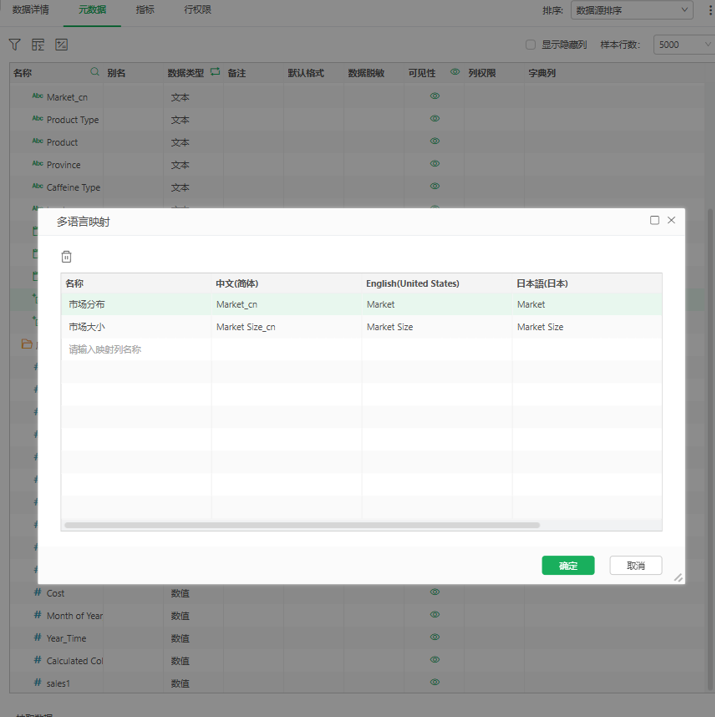Toggle visibility eye for the Cost row
Screen dimensions: 715x717
click(435, 593)
